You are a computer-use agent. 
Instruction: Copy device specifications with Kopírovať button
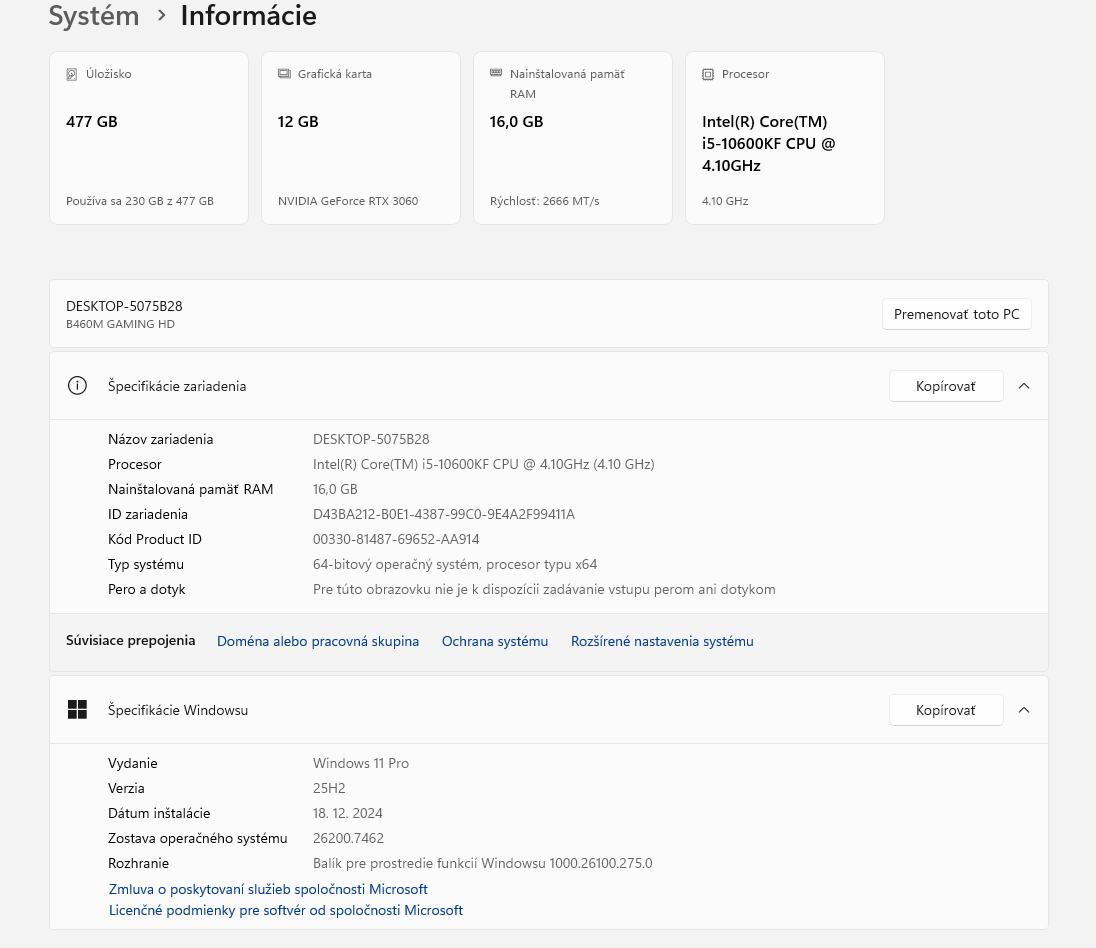point(945,386)
